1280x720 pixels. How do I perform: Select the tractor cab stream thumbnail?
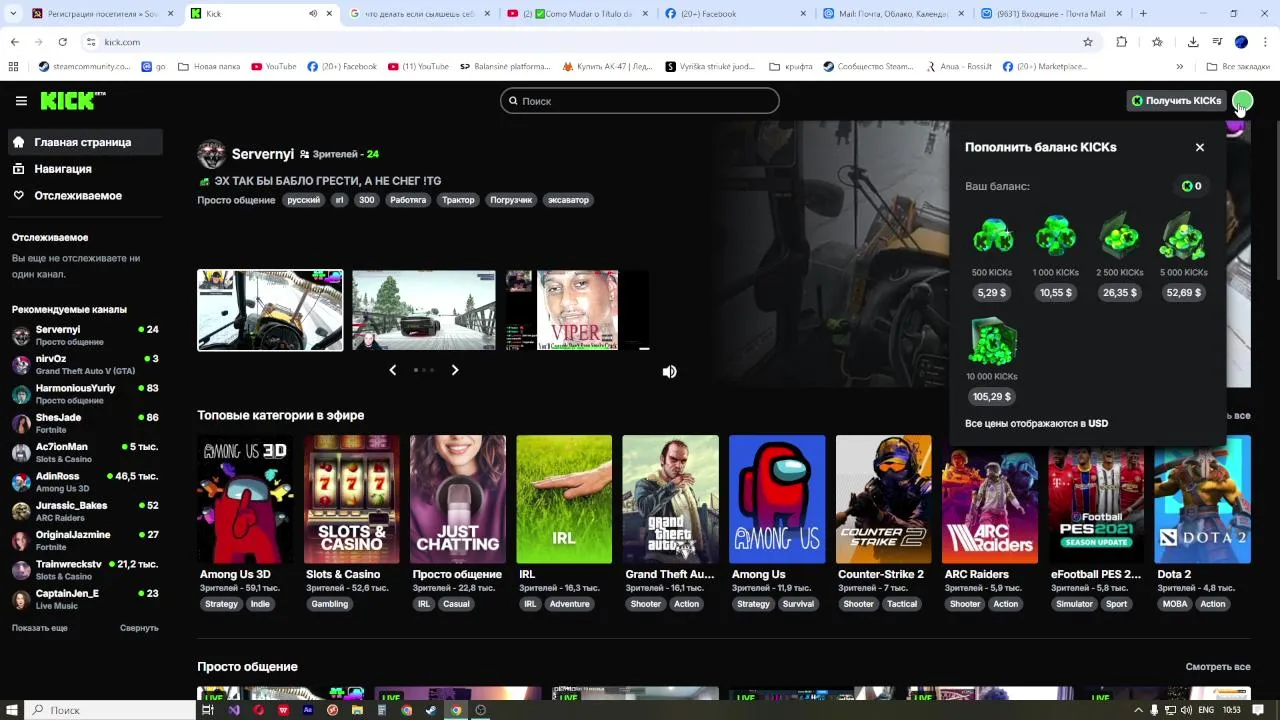270,310
